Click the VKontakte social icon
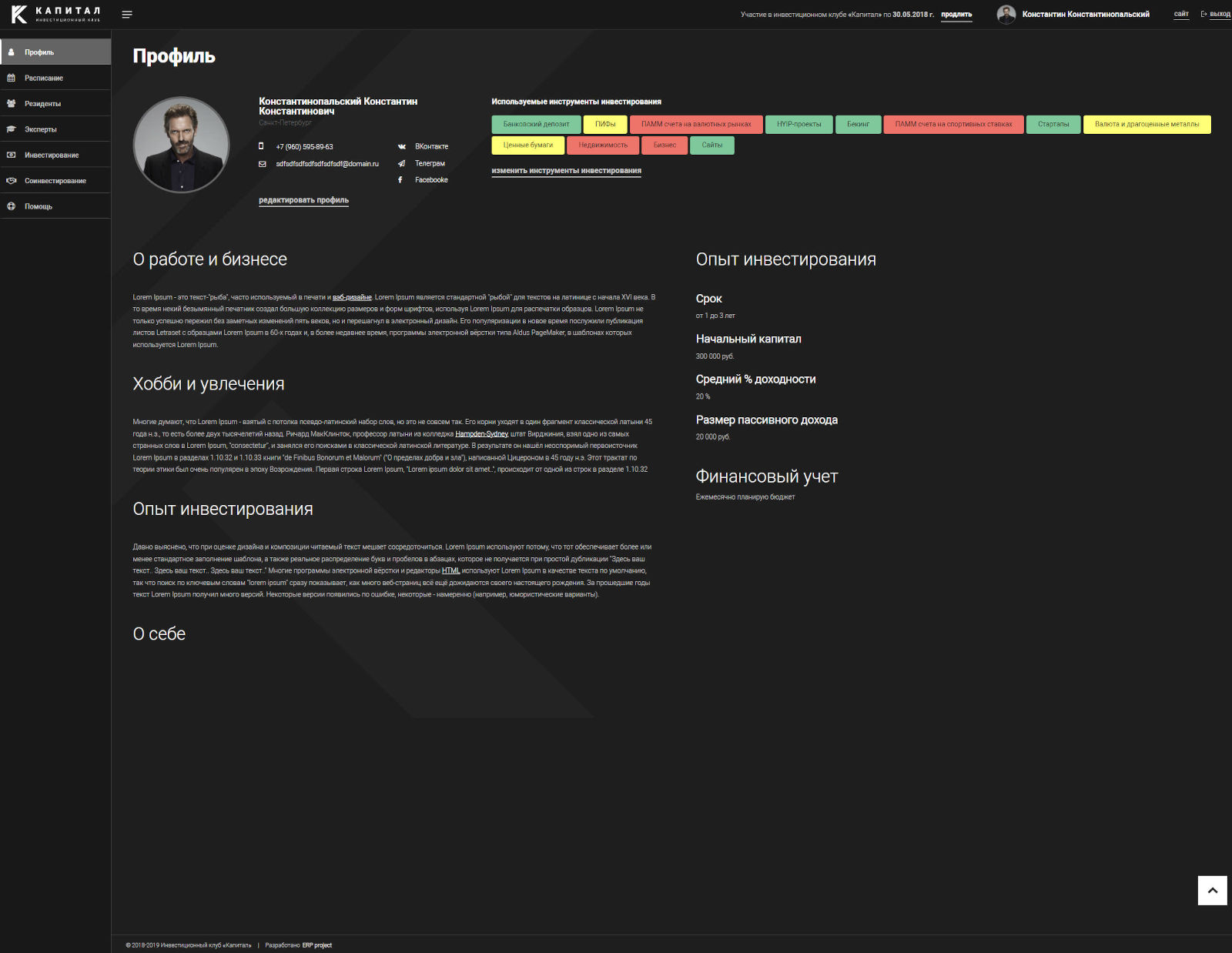 [x=401, y=146]
